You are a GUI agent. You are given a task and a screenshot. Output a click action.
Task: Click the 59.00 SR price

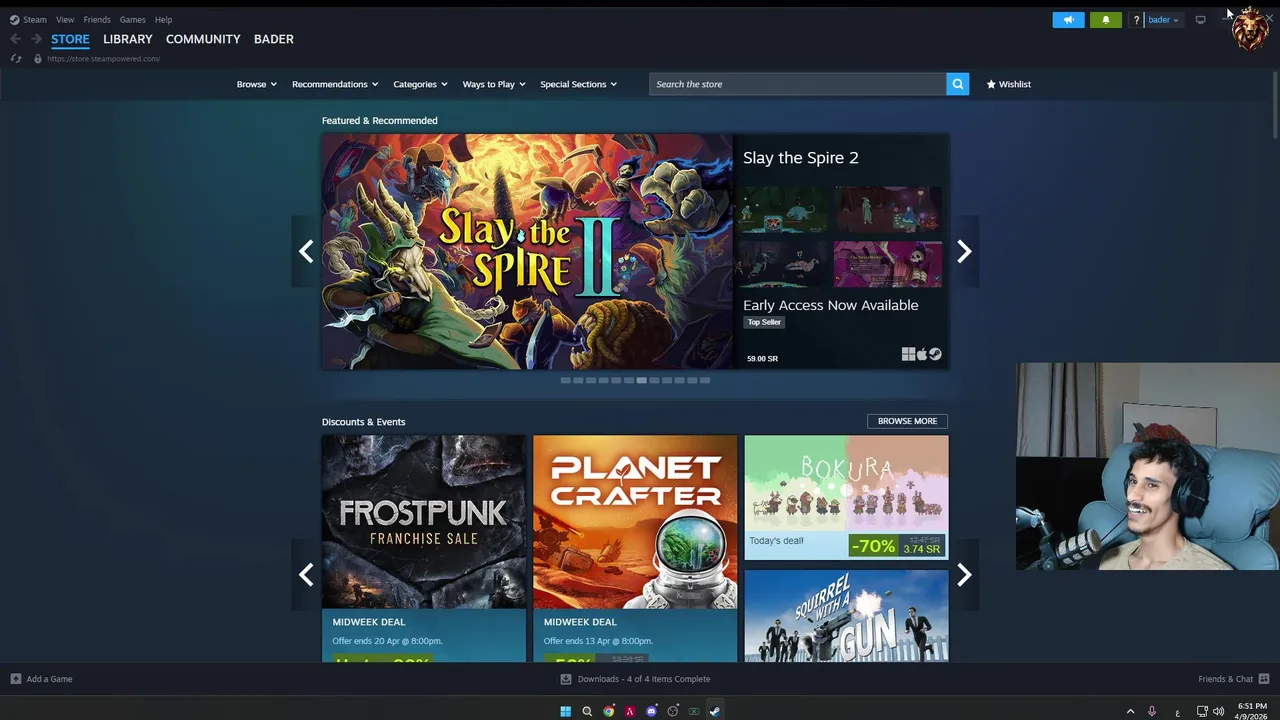tap(762, 358)
